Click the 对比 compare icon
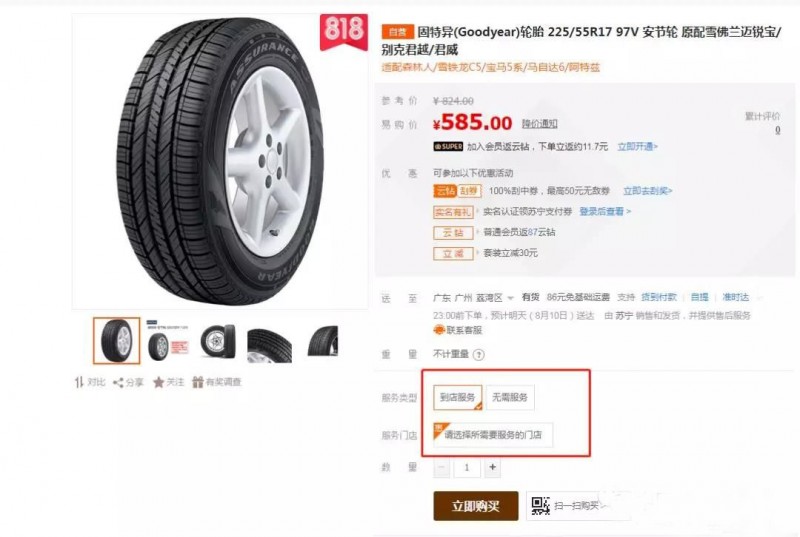The height and width of the screenshot is (537, 800). click(x=79, y=382)
